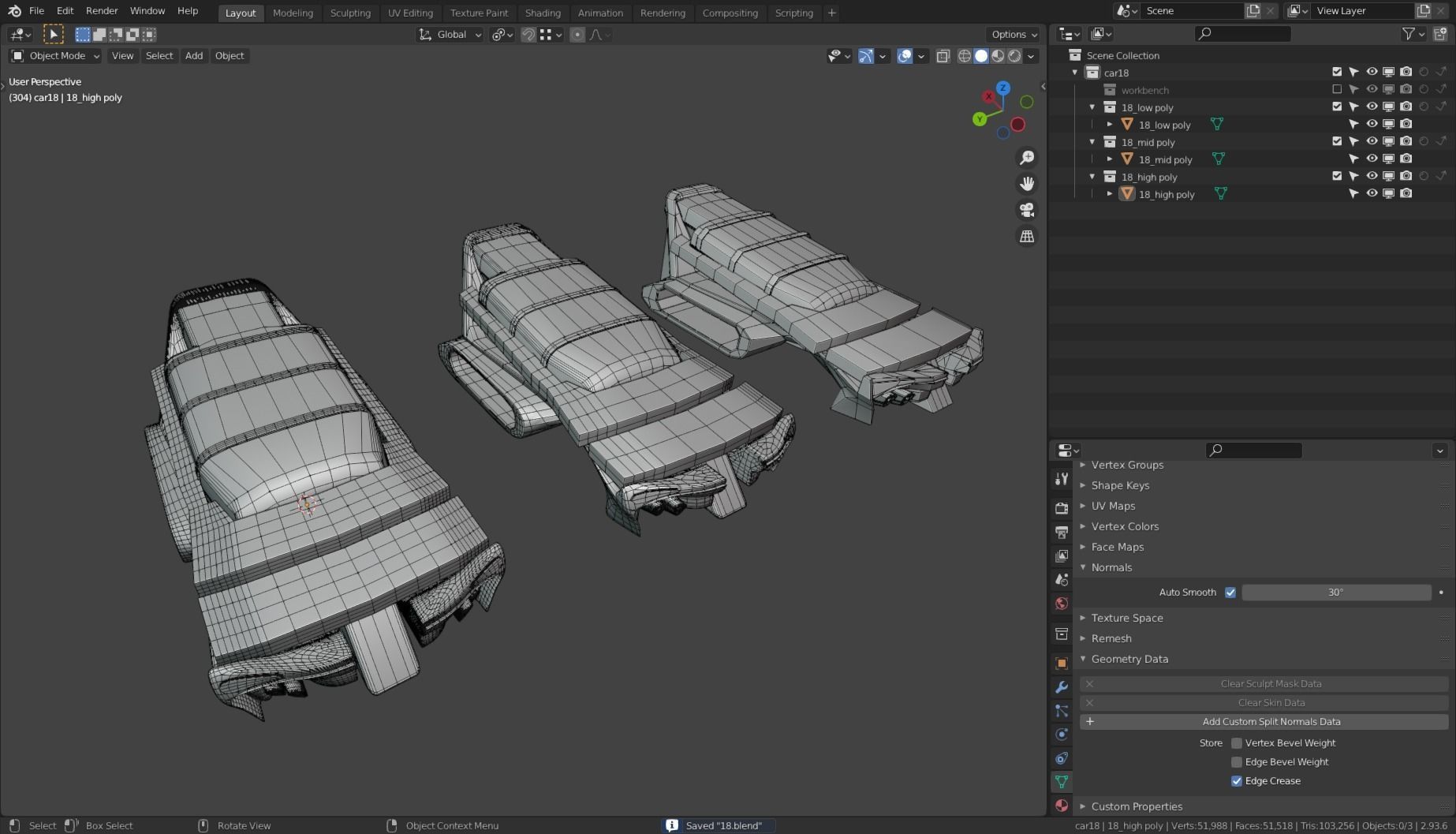The image size is (1456, 834).
Task: Toggle camera view icon in viewport
Action: [x=1027, y=210]
